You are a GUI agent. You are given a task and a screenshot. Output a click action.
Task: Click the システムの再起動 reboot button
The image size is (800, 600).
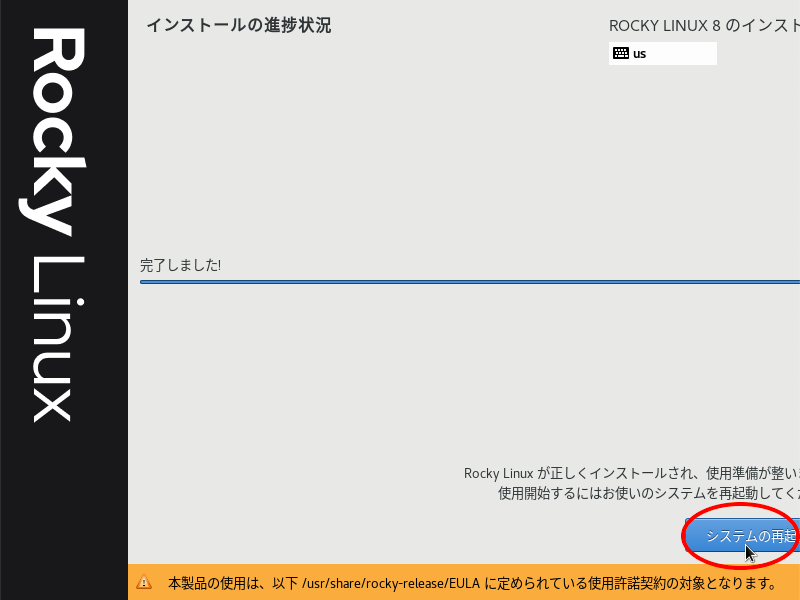tap(742, 536)
